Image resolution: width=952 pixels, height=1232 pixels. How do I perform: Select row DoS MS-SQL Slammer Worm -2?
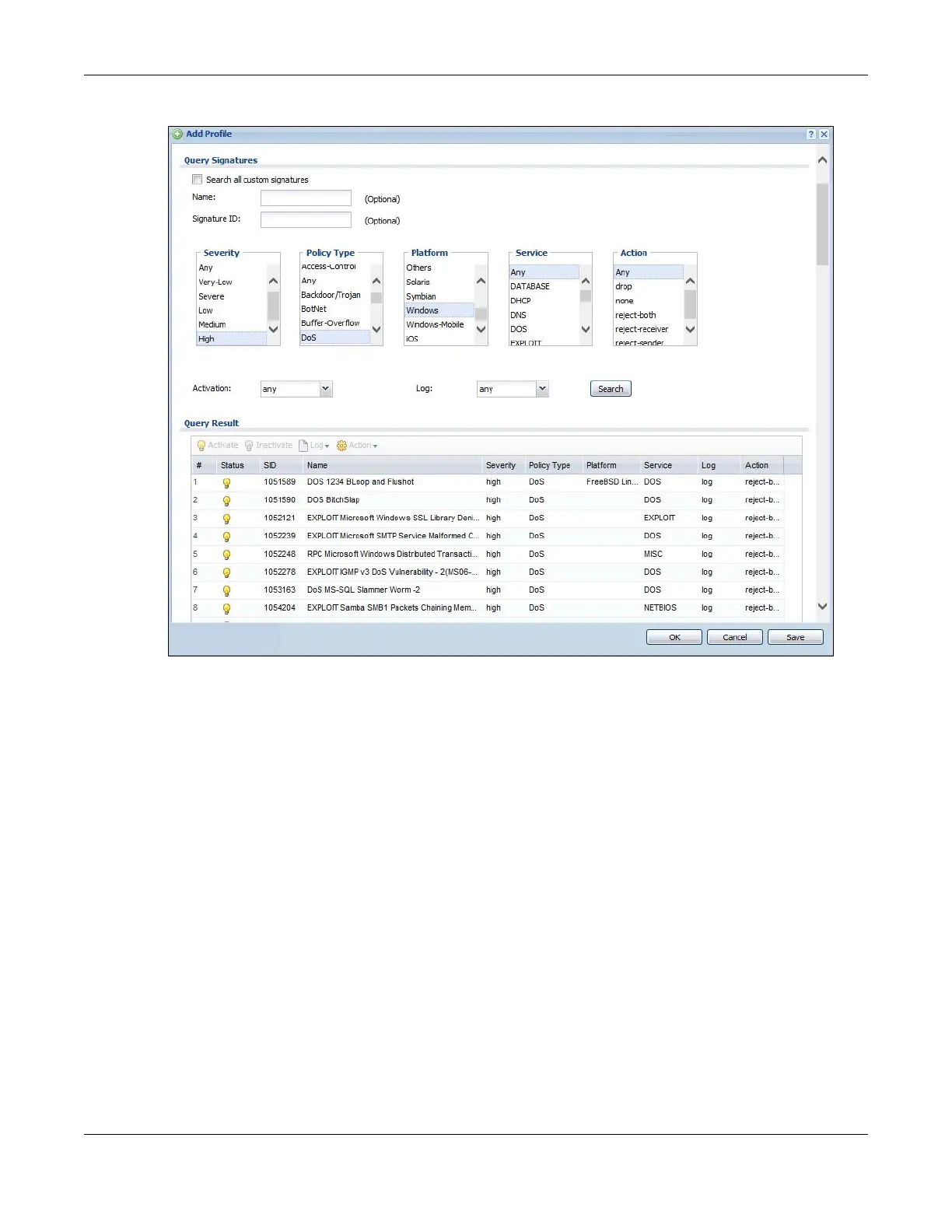[x=488, y=590]
